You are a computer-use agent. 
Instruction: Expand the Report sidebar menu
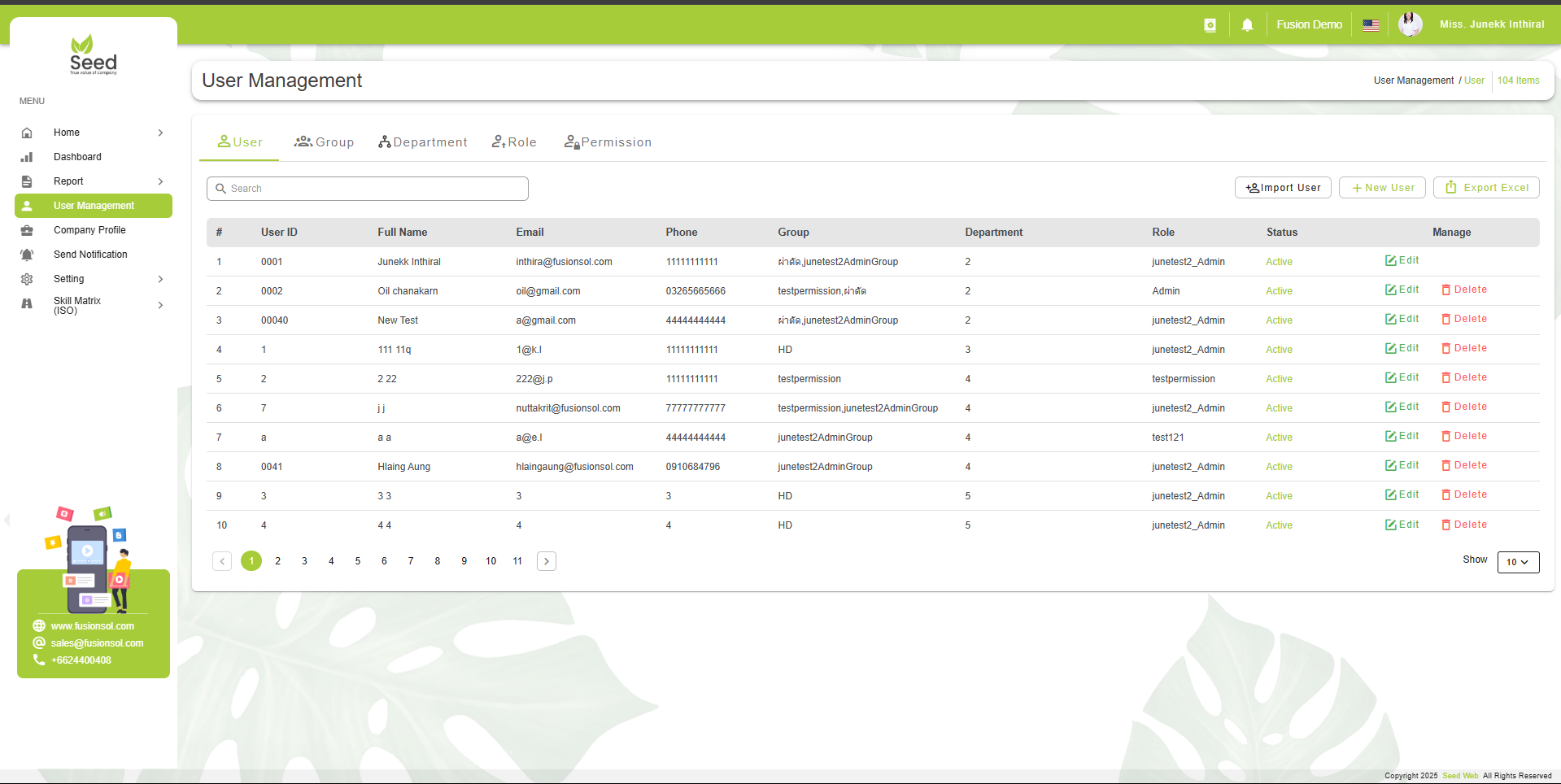pyautogui.click(x=69, y=181)
